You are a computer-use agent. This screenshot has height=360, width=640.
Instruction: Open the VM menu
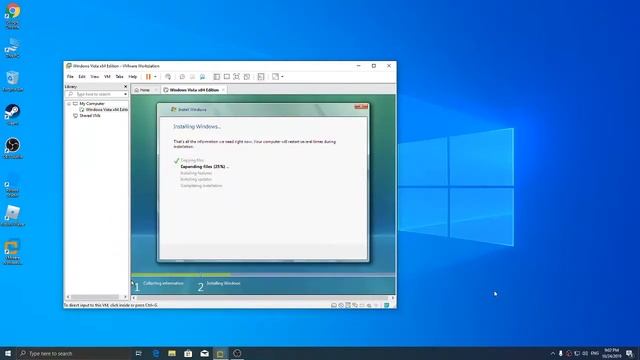coord(107,77)
